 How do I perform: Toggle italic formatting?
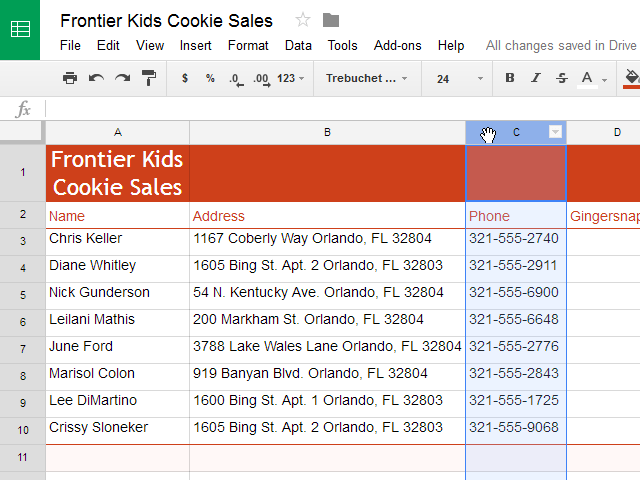tap(536, 78)
